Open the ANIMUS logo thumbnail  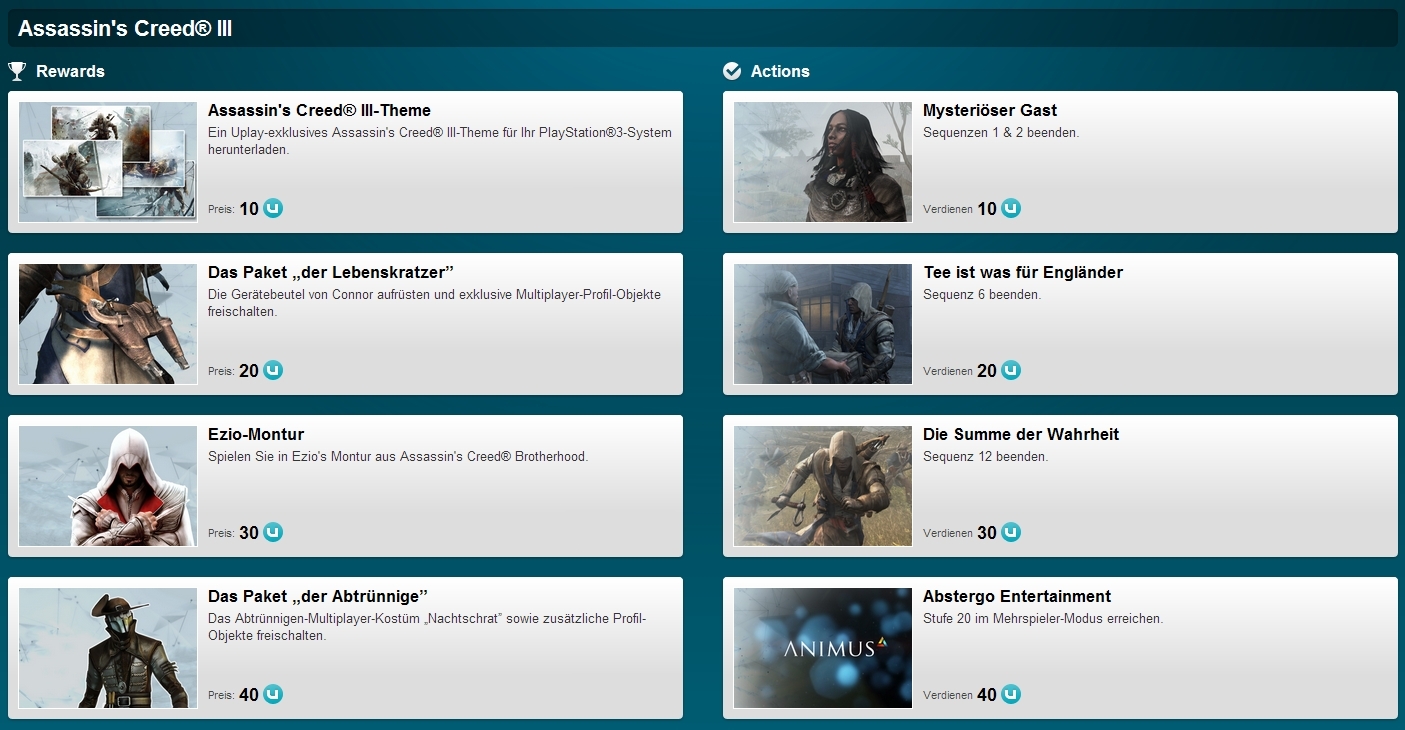click(x=823, y=648)
